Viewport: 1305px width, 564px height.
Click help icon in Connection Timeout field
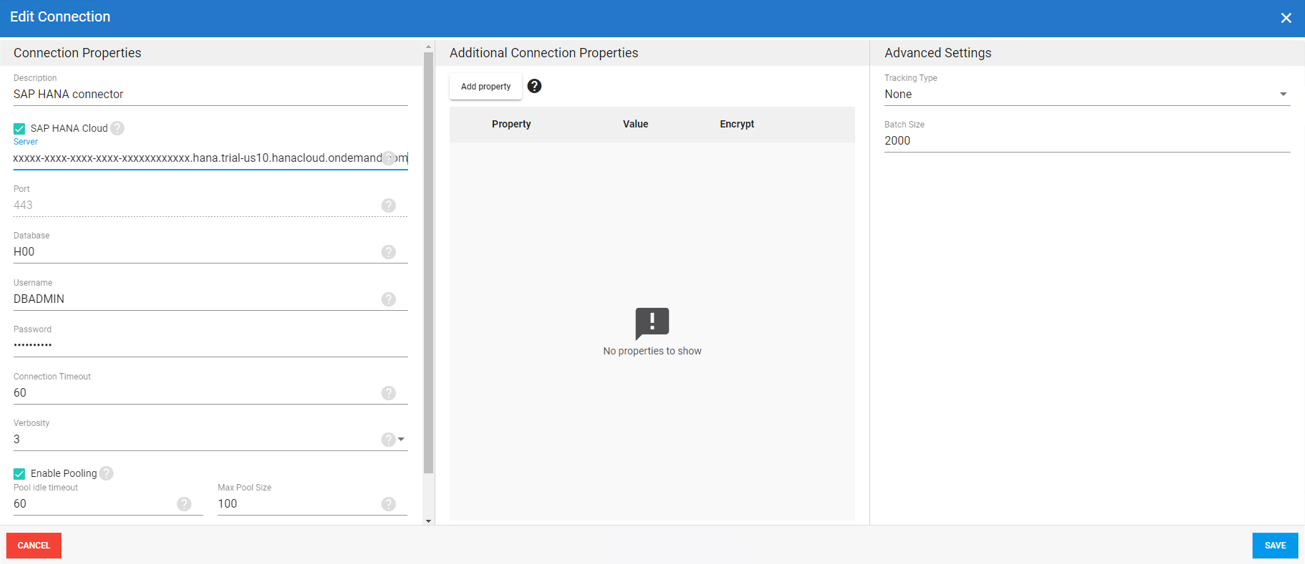pyautogui.click(x=388, y=393)
